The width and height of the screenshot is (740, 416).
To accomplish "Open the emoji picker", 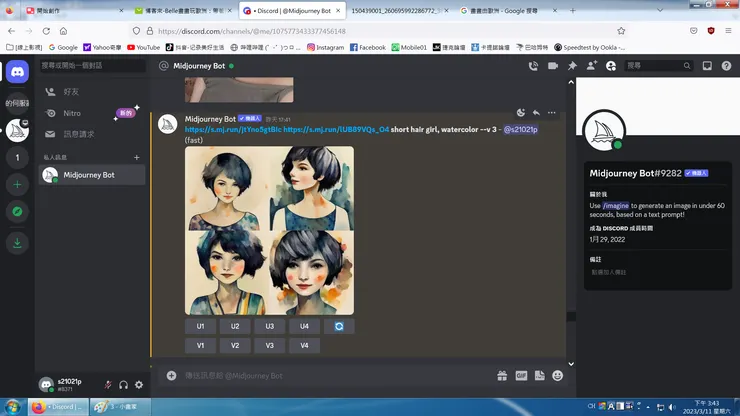I will (x=558, y=376).
